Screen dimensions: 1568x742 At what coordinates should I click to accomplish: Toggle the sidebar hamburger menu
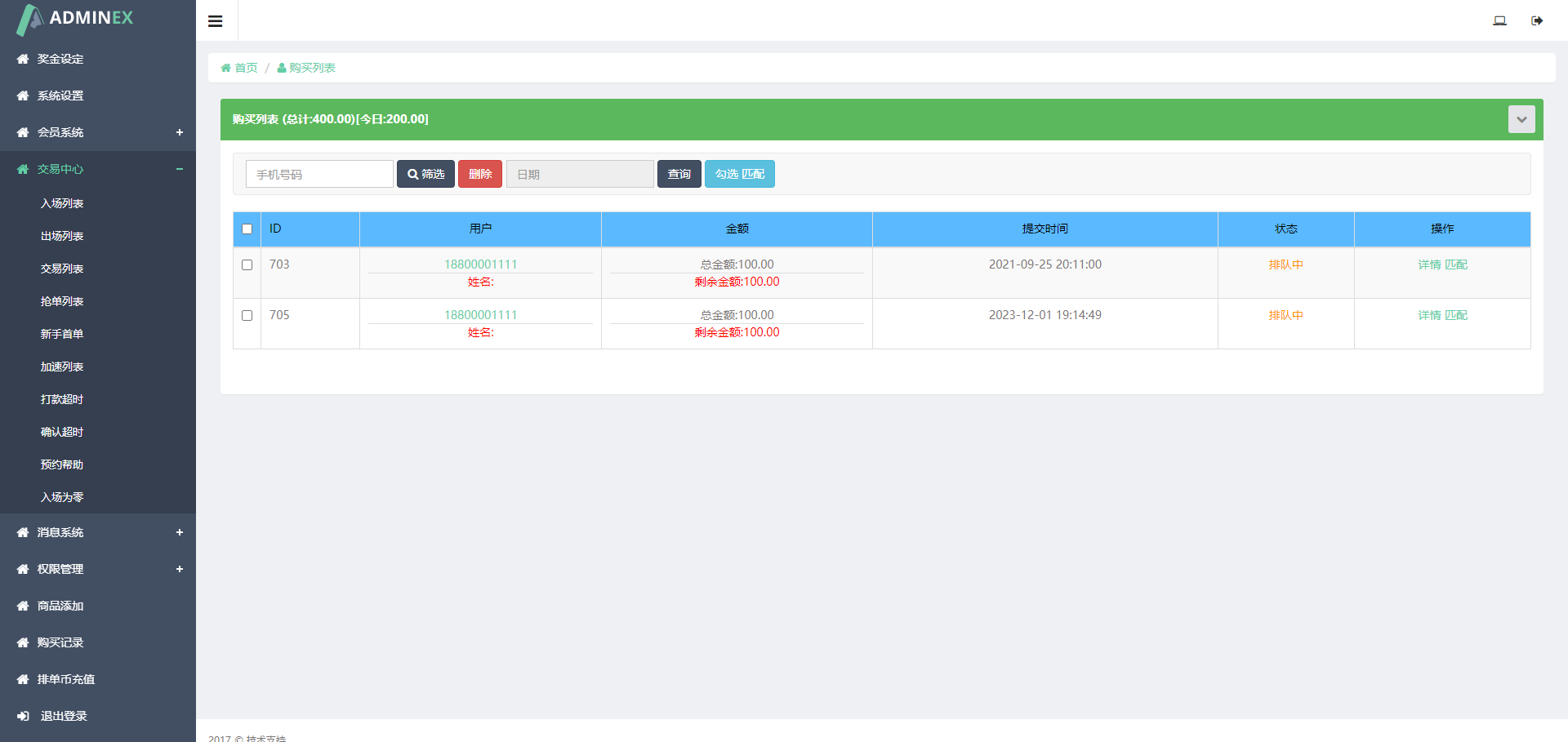(216, 21)
